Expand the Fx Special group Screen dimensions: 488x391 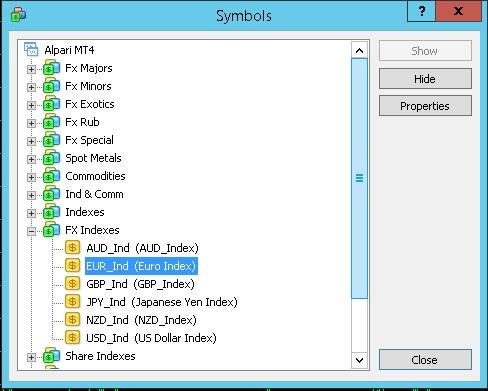[x=31, y=141]
